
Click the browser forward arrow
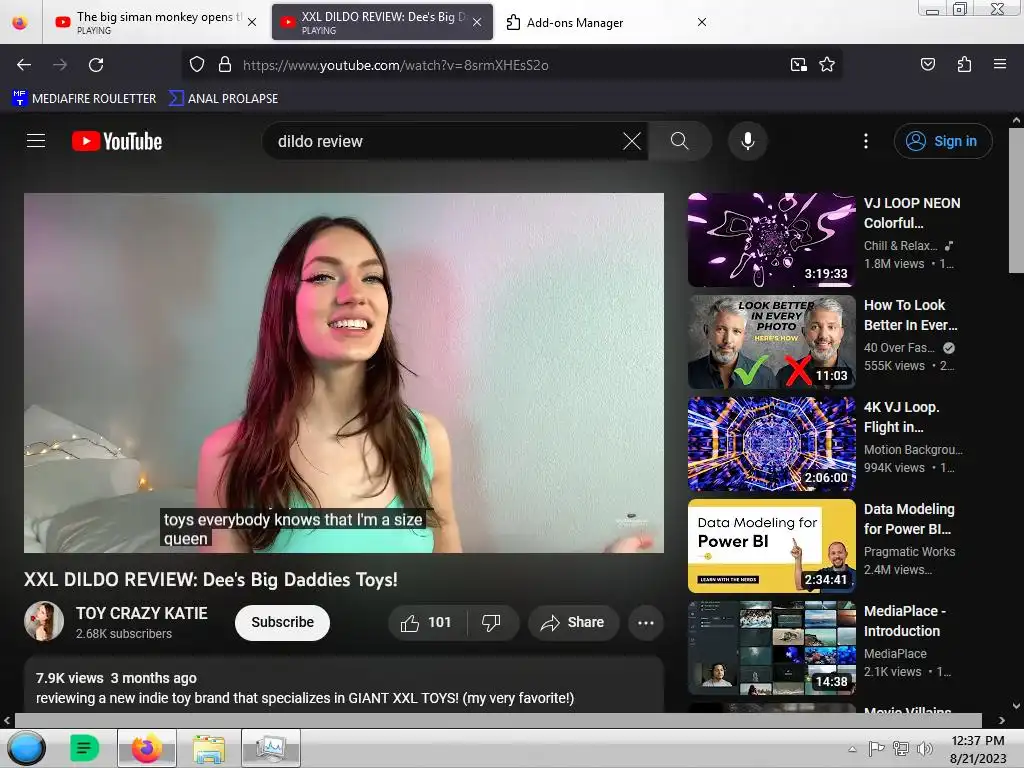(x=60, y=65)
